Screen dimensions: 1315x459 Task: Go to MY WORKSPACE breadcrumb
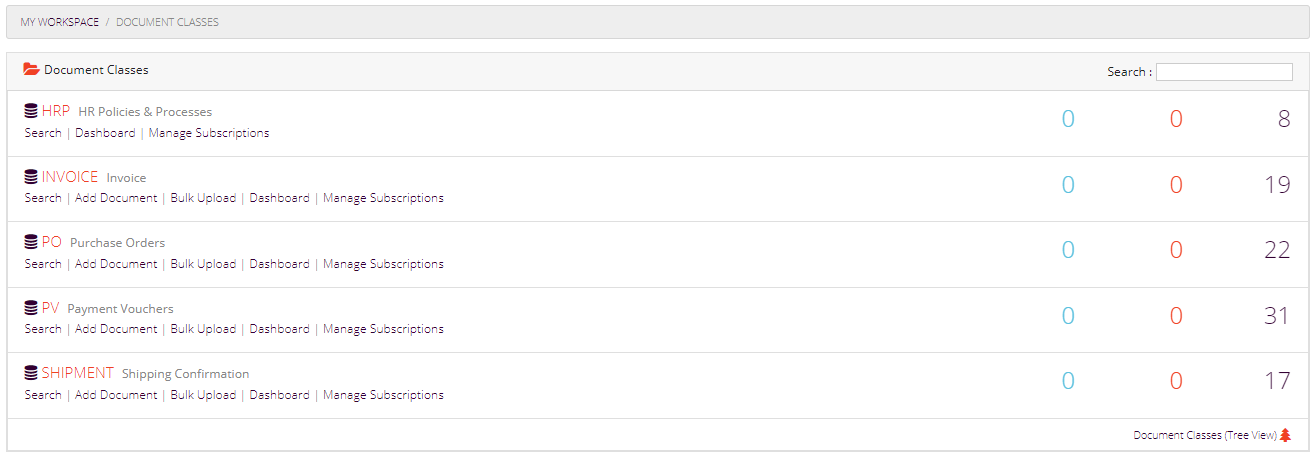(60, 22)
